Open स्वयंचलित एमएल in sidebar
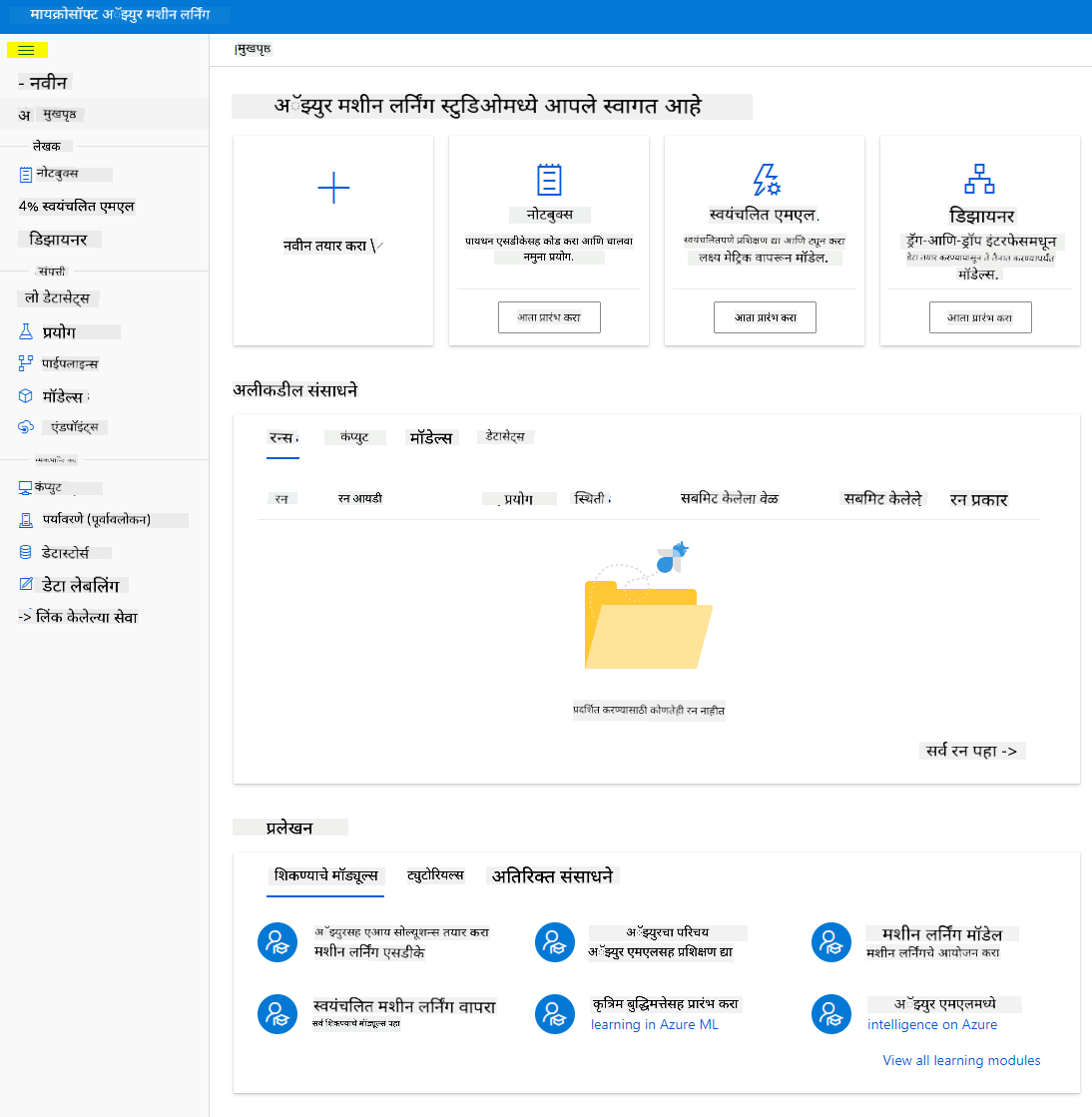Image resolution: width=1092 pixels, height=1117 pixels. 77,207
